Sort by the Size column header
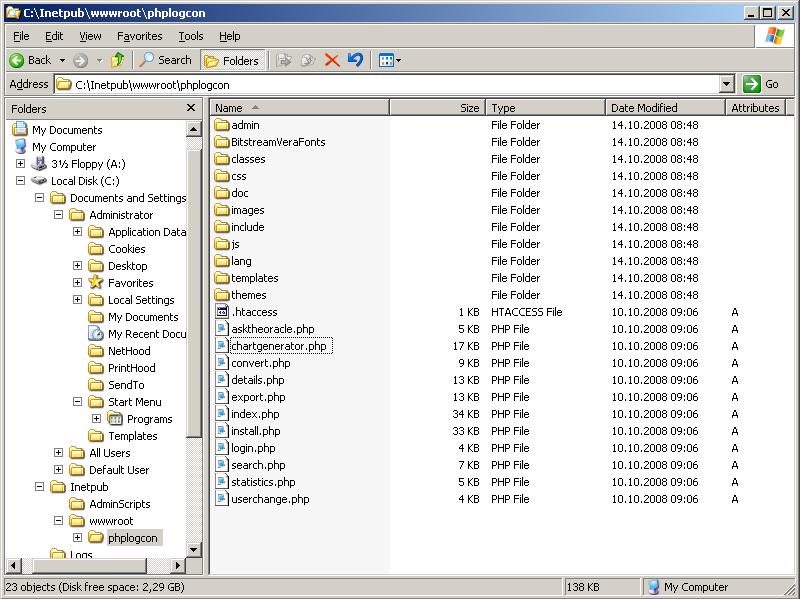This screenshot has width=800, height=599. pyautogui.click(x=437, y=108)
